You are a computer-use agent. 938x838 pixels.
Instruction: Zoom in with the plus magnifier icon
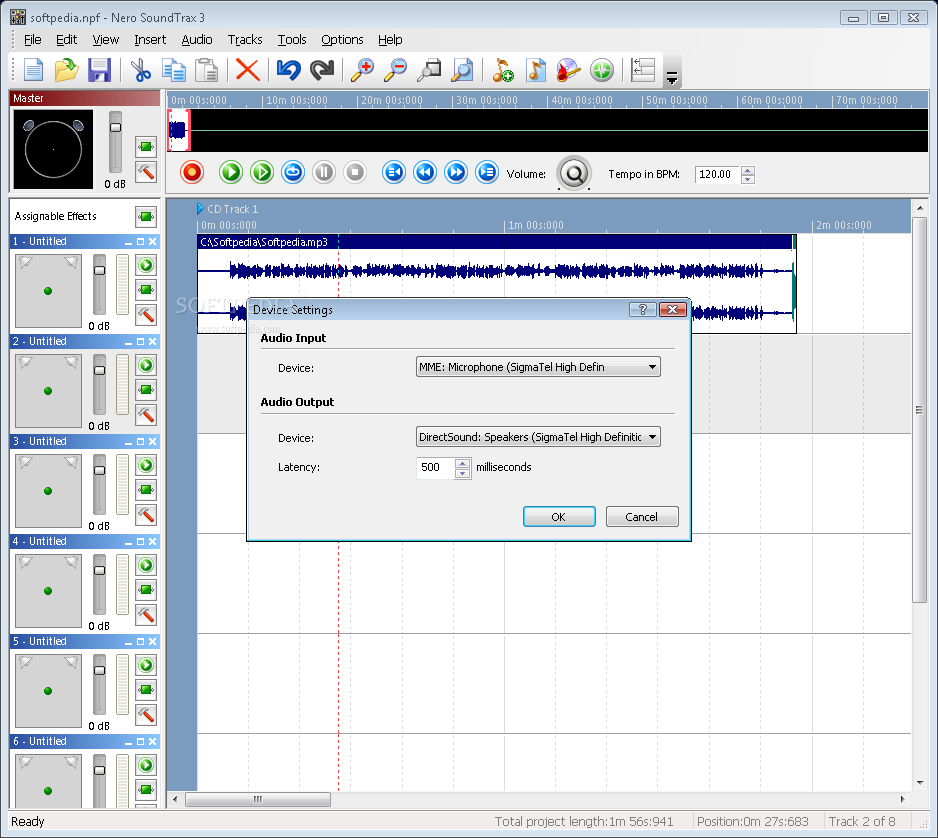click(362, 70)
